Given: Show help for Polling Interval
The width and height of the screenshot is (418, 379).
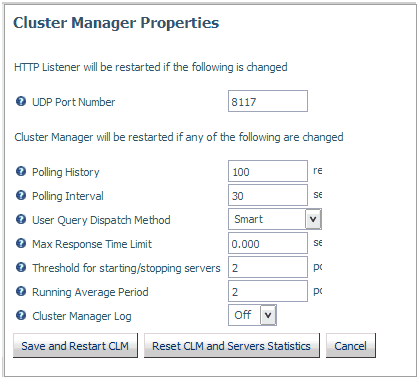Looking at the screenshot, I should point(21,195).
